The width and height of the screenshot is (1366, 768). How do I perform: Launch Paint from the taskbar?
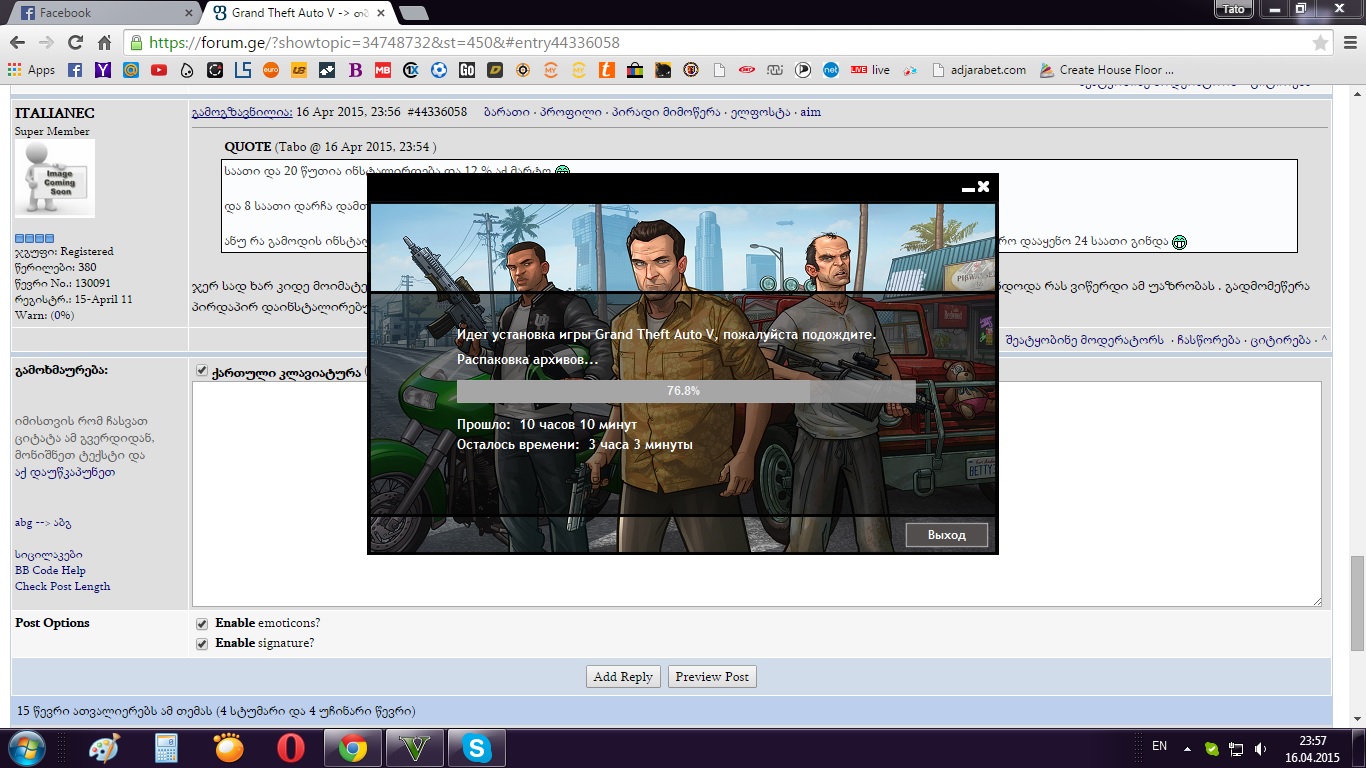click(105, 748)
